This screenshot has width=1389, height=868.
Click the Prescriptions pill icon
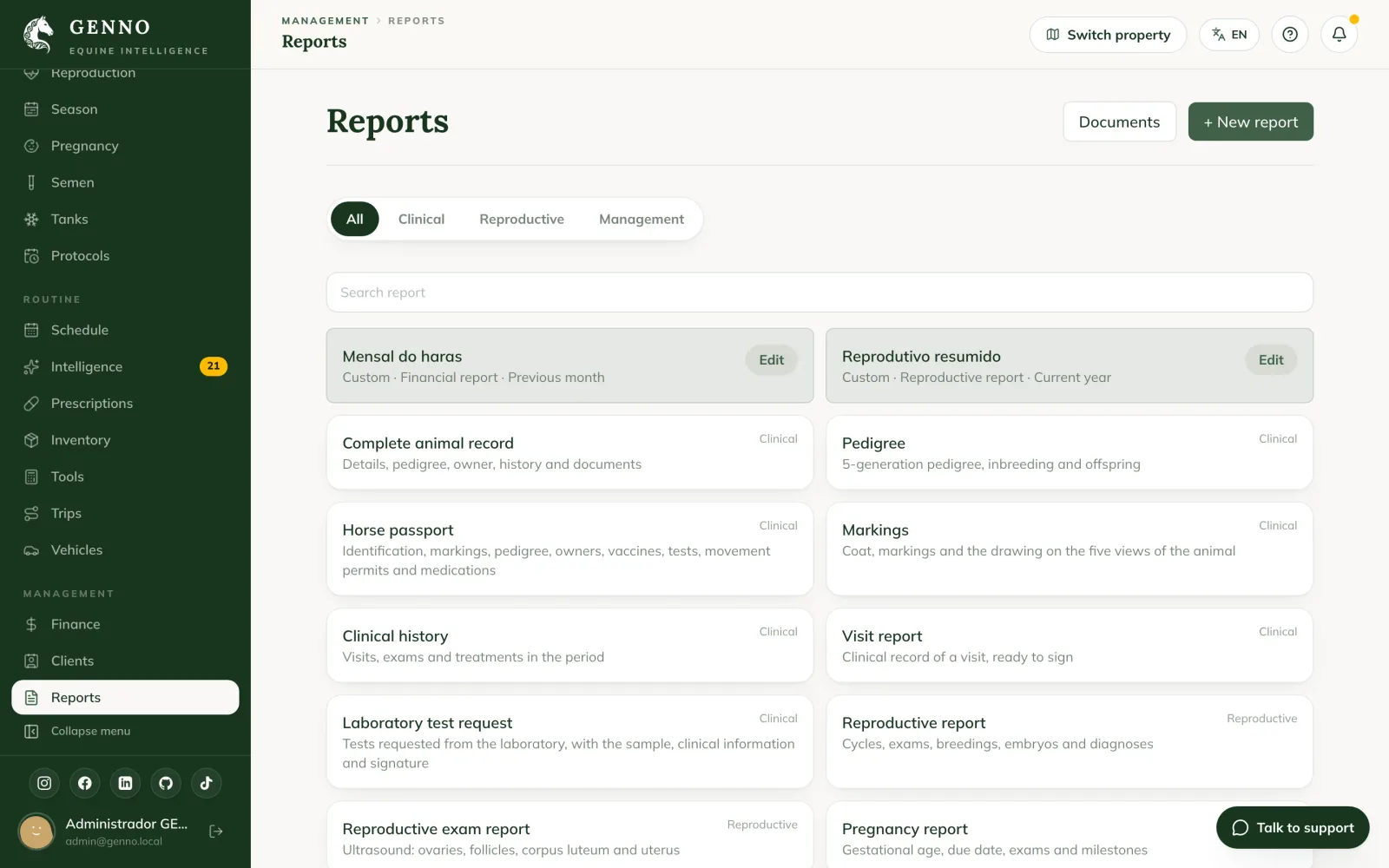coord(31,404)
